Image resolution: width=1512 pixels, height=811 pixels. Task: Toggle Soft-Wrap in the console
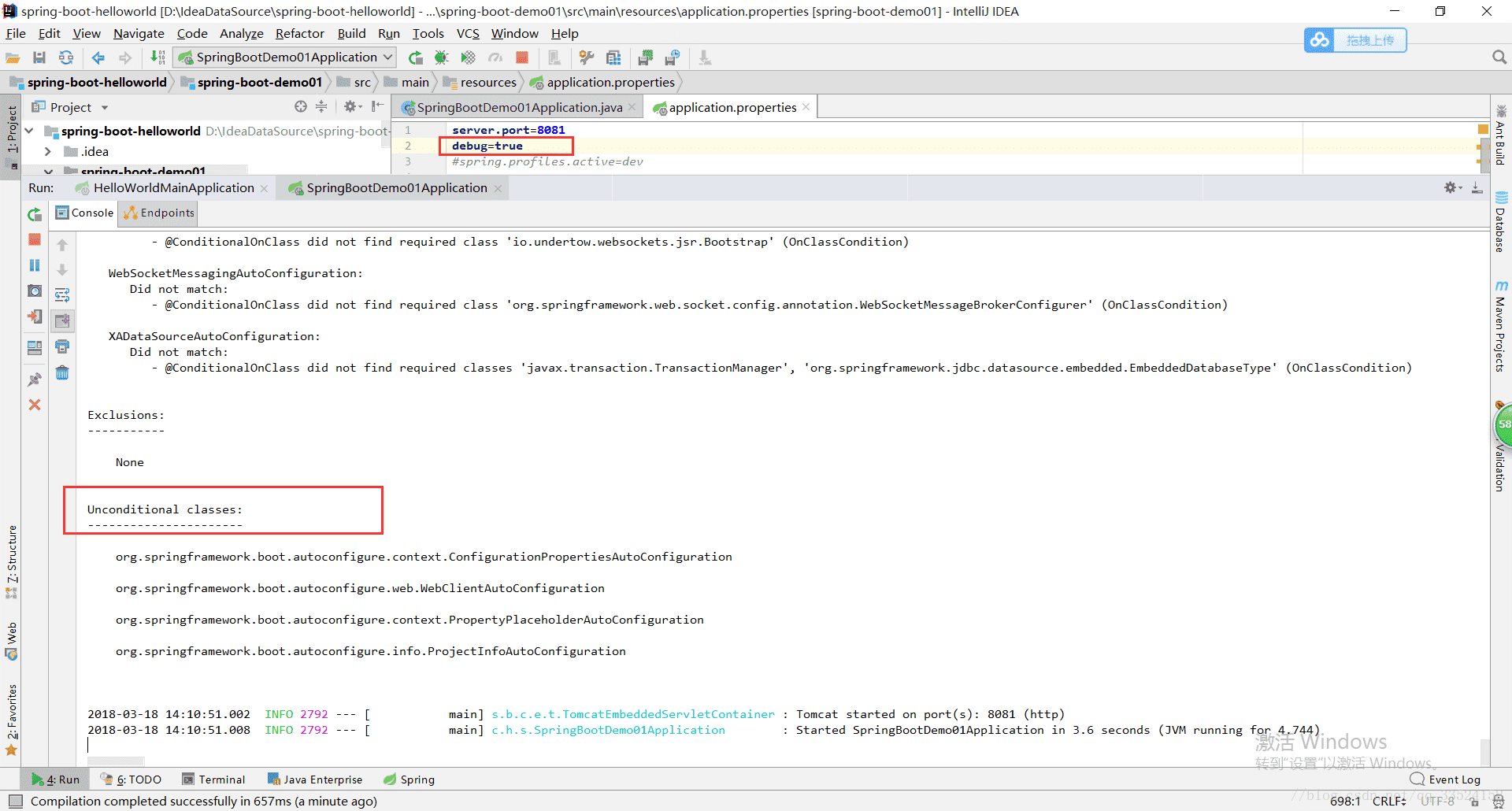(62, 295)
